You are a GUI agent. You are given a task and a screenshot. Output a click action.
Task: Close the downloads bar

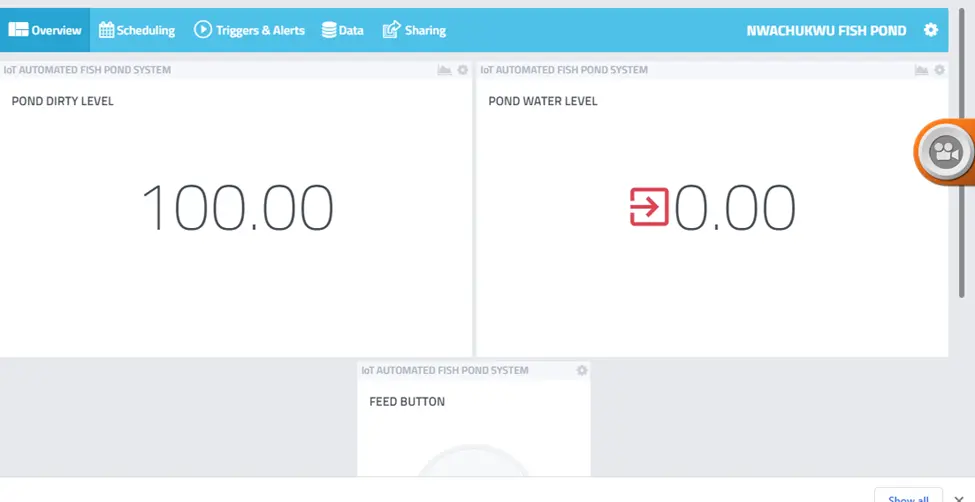click(959, 498)
